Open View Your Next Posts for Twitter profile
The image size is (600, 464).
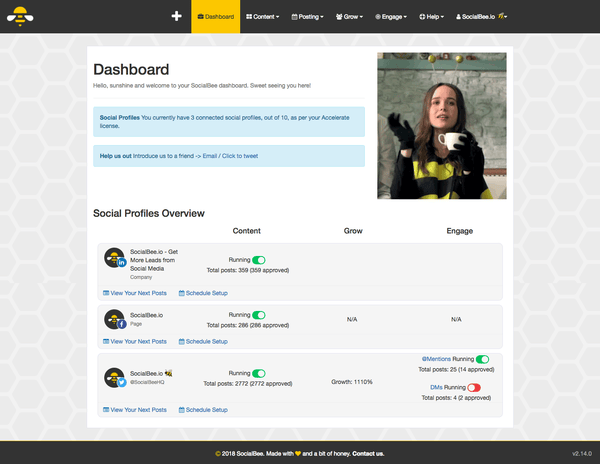click(x=135, y=410)
